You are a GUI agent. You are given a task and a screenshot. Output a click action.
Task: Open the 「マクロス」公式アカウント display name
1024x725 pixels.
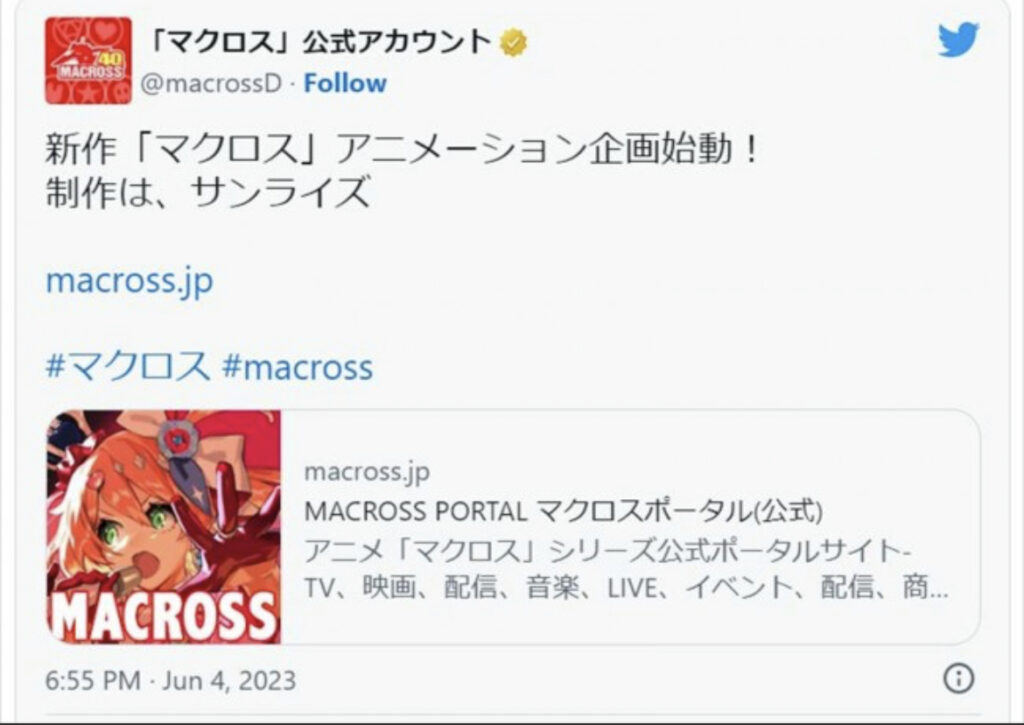317,42
